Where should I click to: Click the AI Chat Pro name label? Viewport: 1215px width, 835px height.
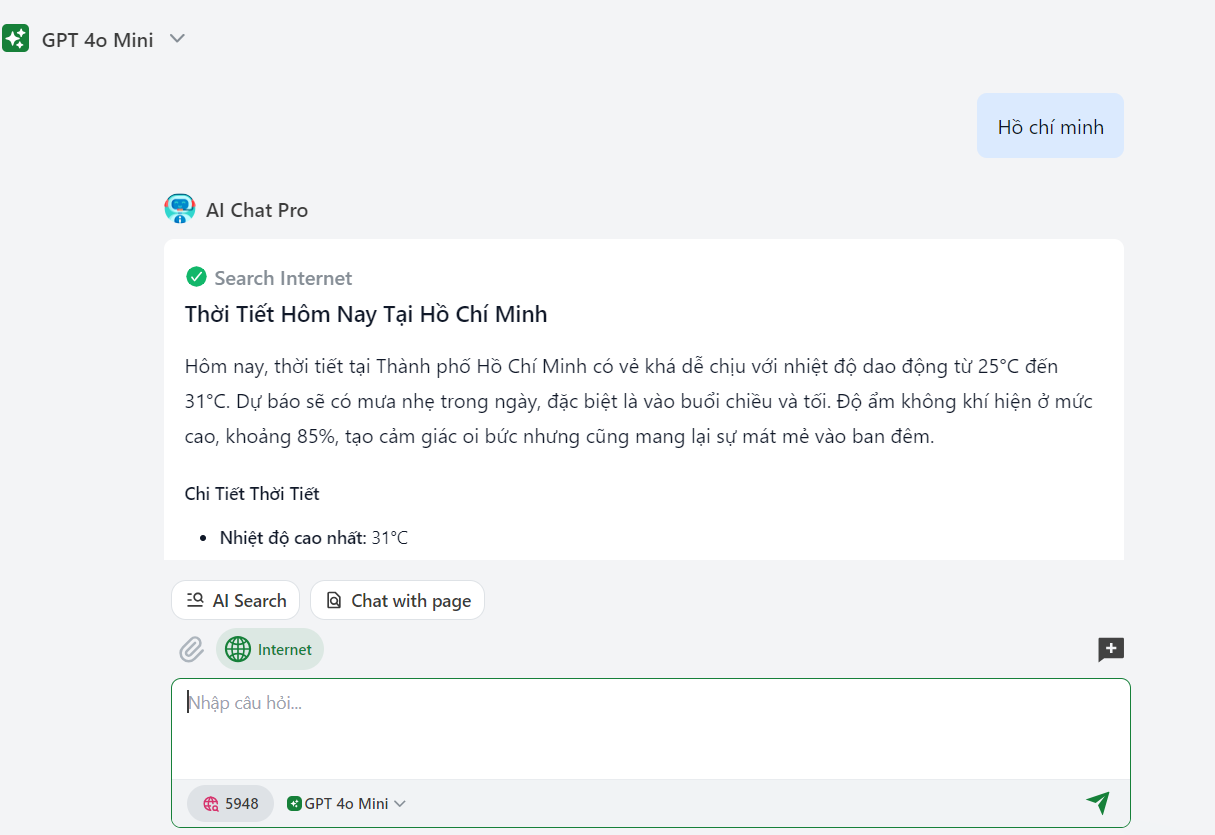click(257, 210)
